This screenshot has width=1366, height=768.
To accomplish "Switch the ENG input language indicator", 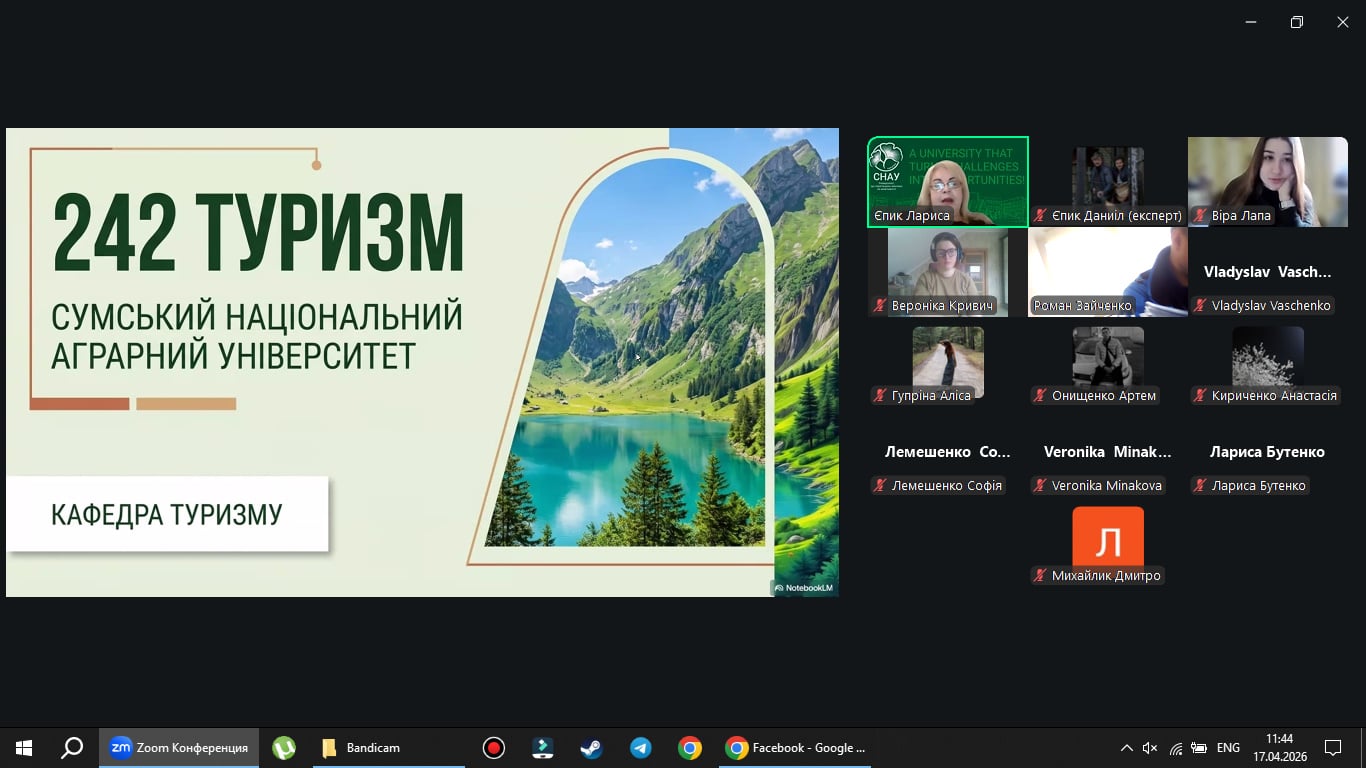I will [1228, 748].
